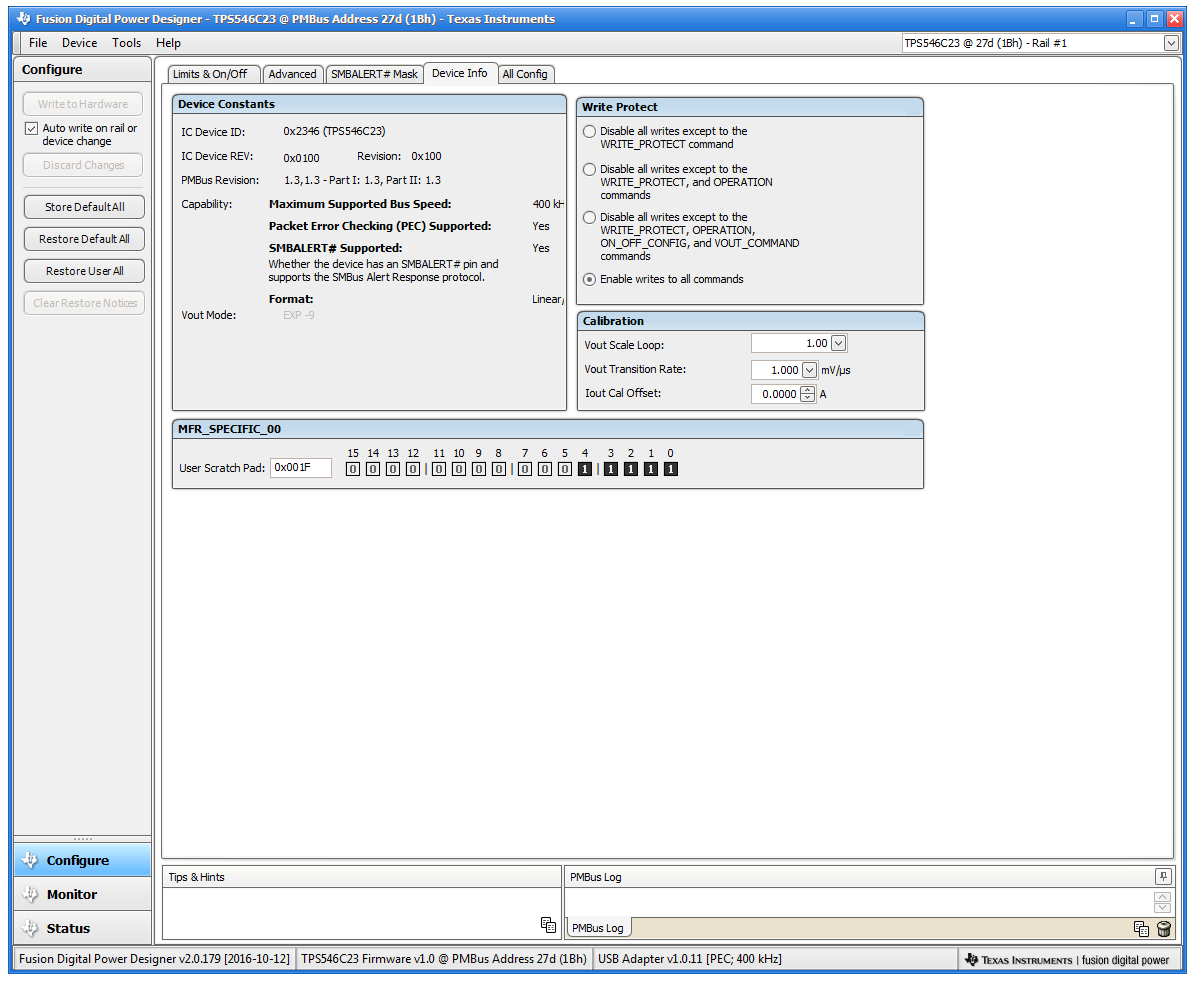This screenshot has height=983, width=1189.
Task: Toggle Auto write on rail or device change
Action: click(x=32, y=129)
